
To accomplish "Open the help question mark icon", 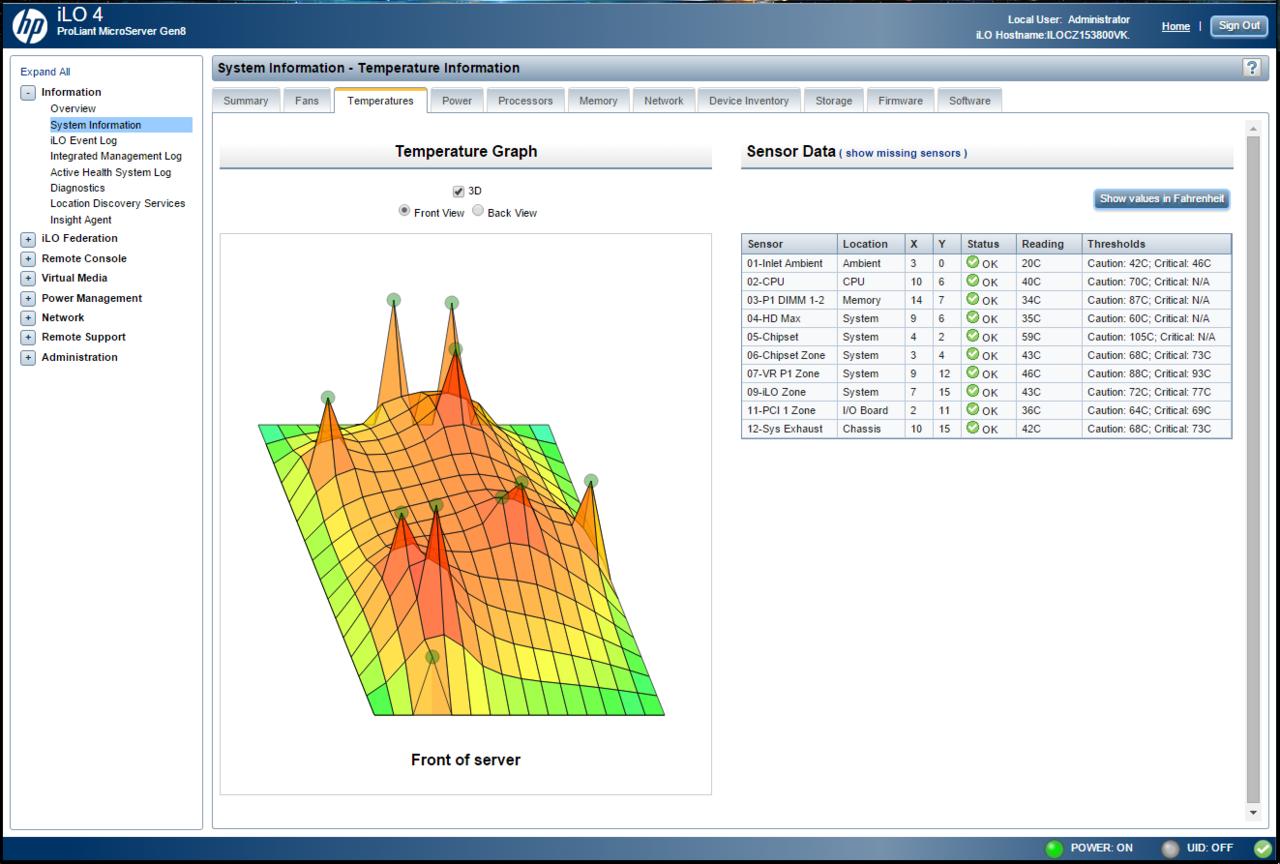I will 1251,68.
